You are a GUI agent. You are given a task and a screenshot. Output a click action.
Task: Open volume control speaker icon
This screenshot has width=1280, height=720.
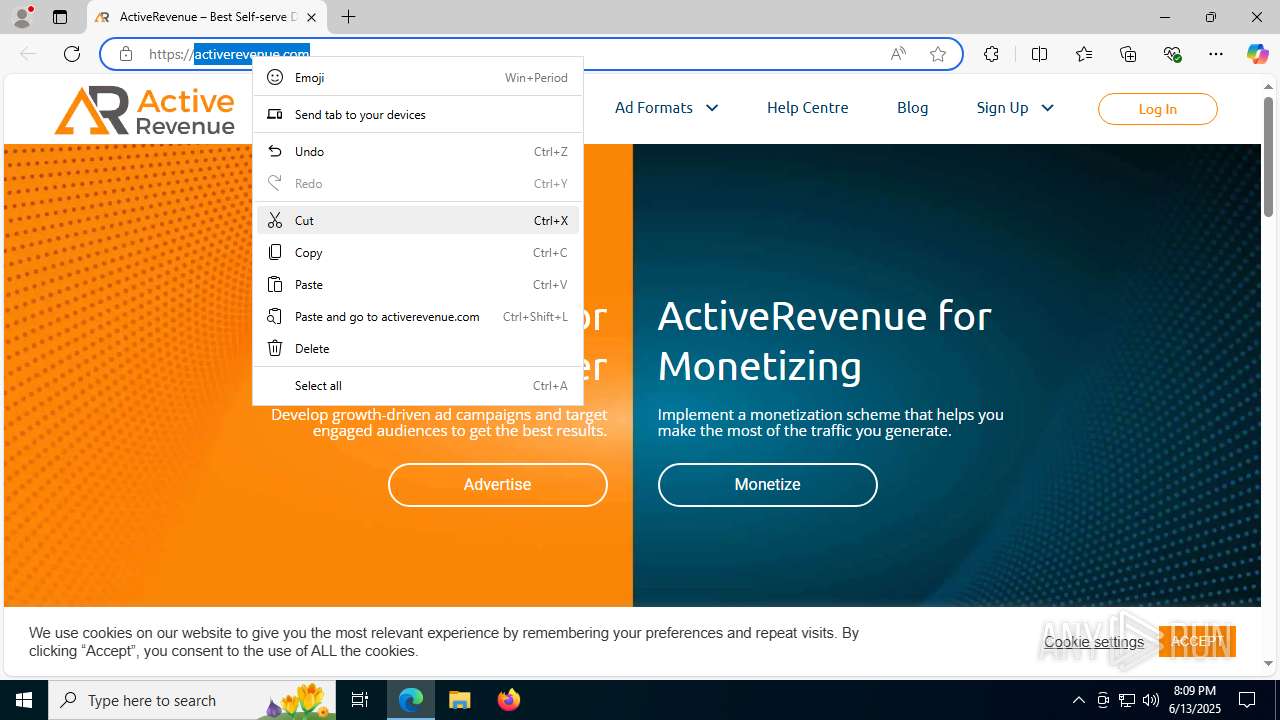pos(1151,700)
